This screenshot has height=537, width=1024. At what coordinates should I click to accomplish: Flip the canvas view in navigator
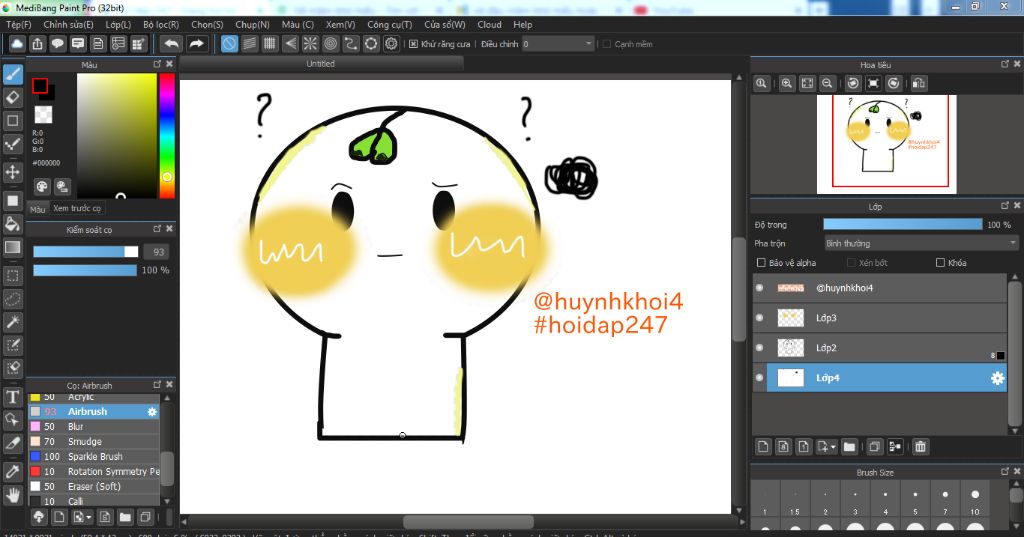point(919,83)
